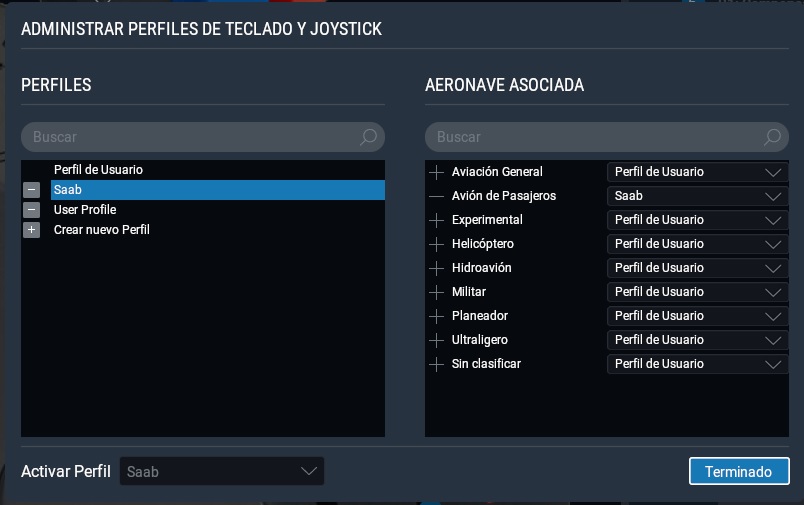The height and width of the screenshot is (505, 804).
Task: Select the Saab profile row
Action: pyautogui.click(x=218, y=190)
